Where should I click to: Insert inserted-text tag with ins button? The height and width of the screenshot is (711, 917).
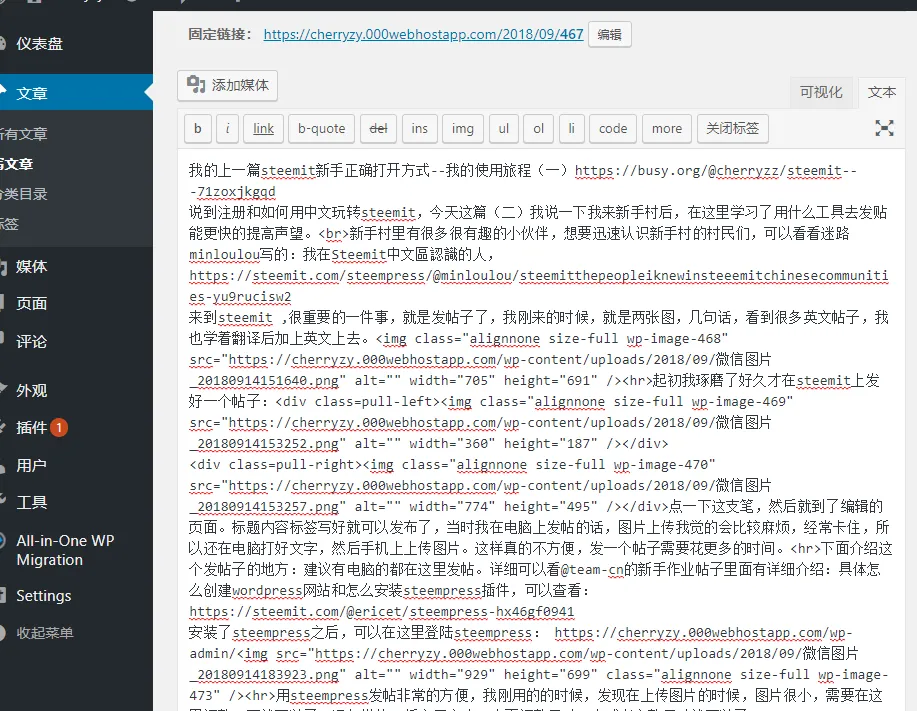point(419,129)
